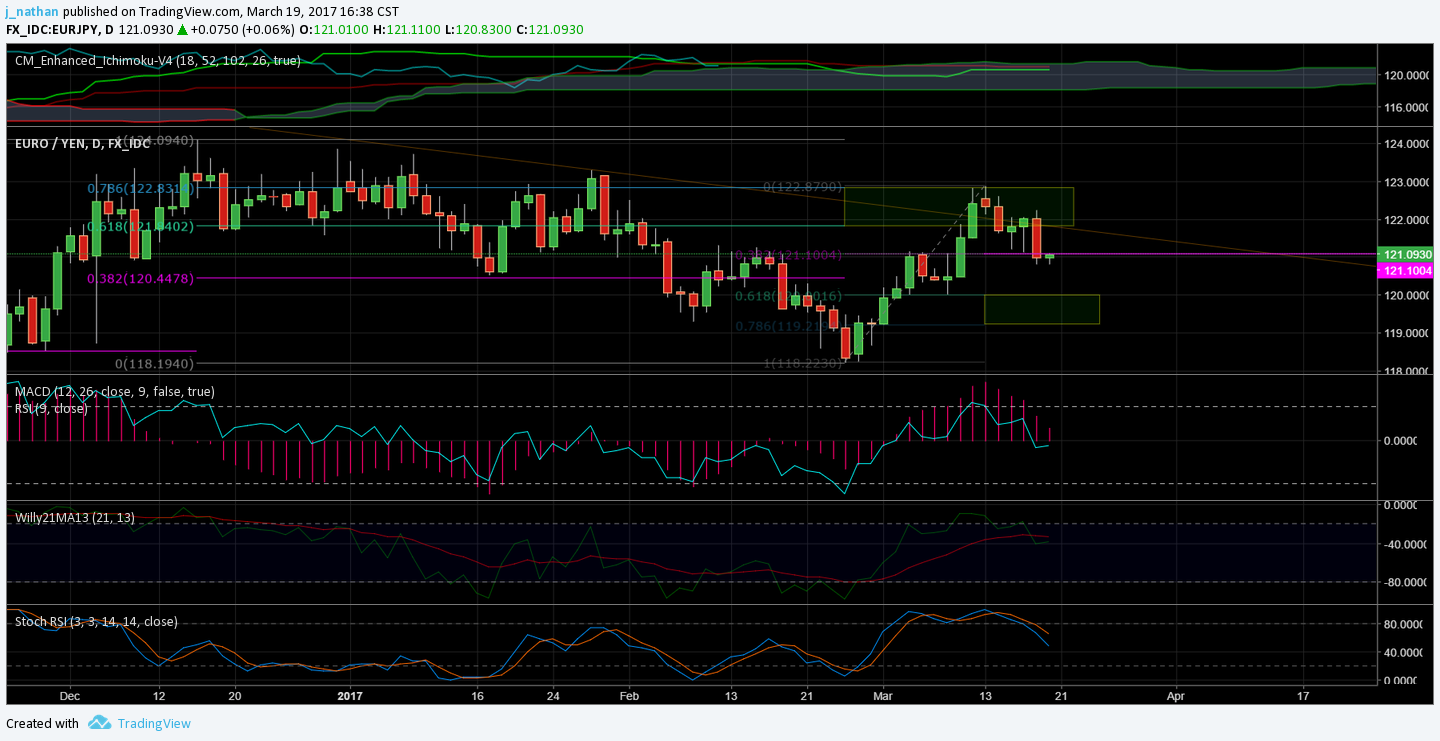Click the Dec label on the date axis
Image resolution: width=1440 pixels, height=741 pixels.
[x=69, y=695]
